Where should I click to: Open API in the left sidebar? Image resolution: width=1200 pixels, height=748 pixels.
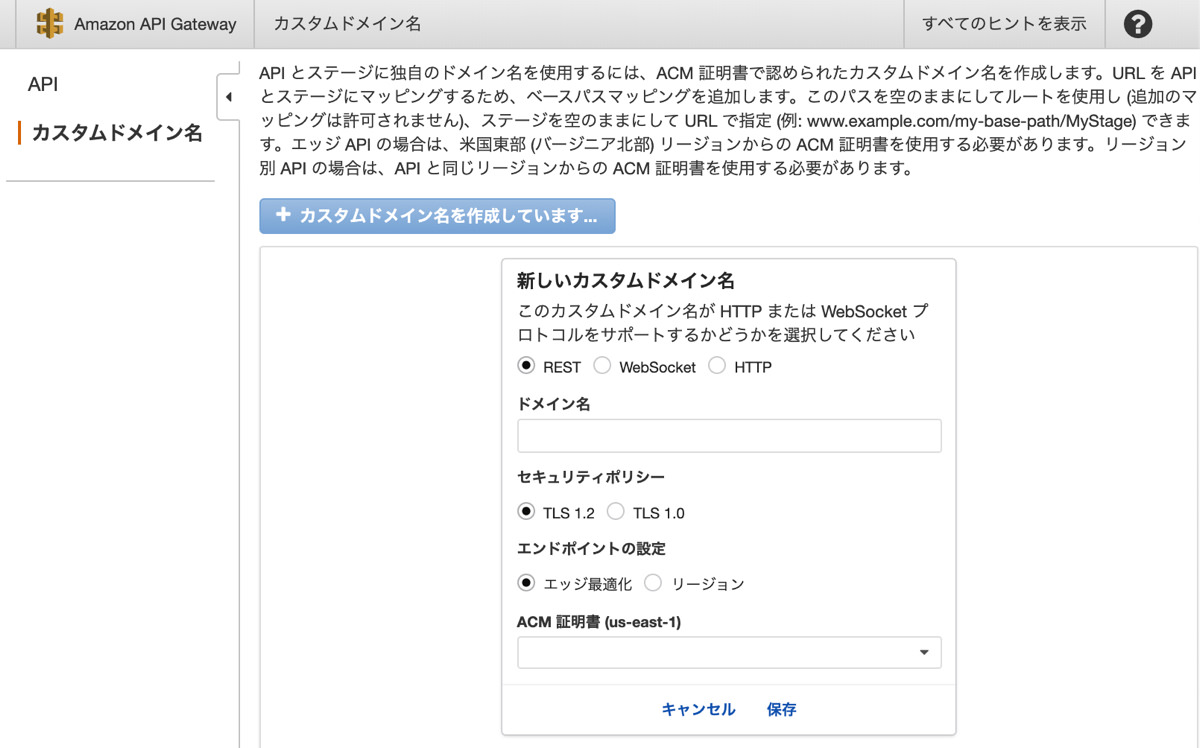coord(43,85)
